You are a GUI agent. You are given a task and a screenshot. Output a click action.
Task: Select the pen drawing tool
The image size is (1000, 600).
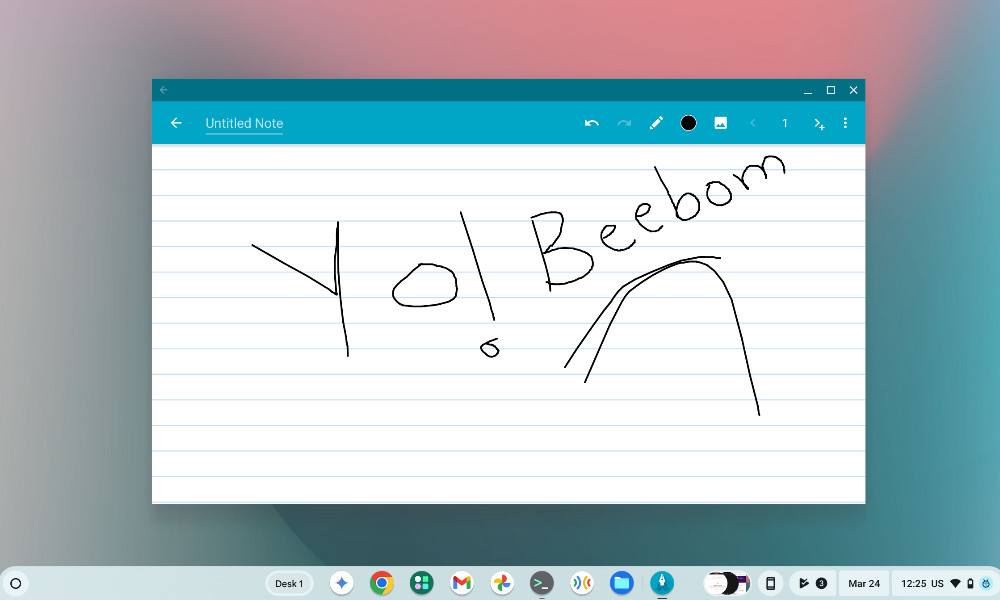pyautogui.click(x=656, y=123)
